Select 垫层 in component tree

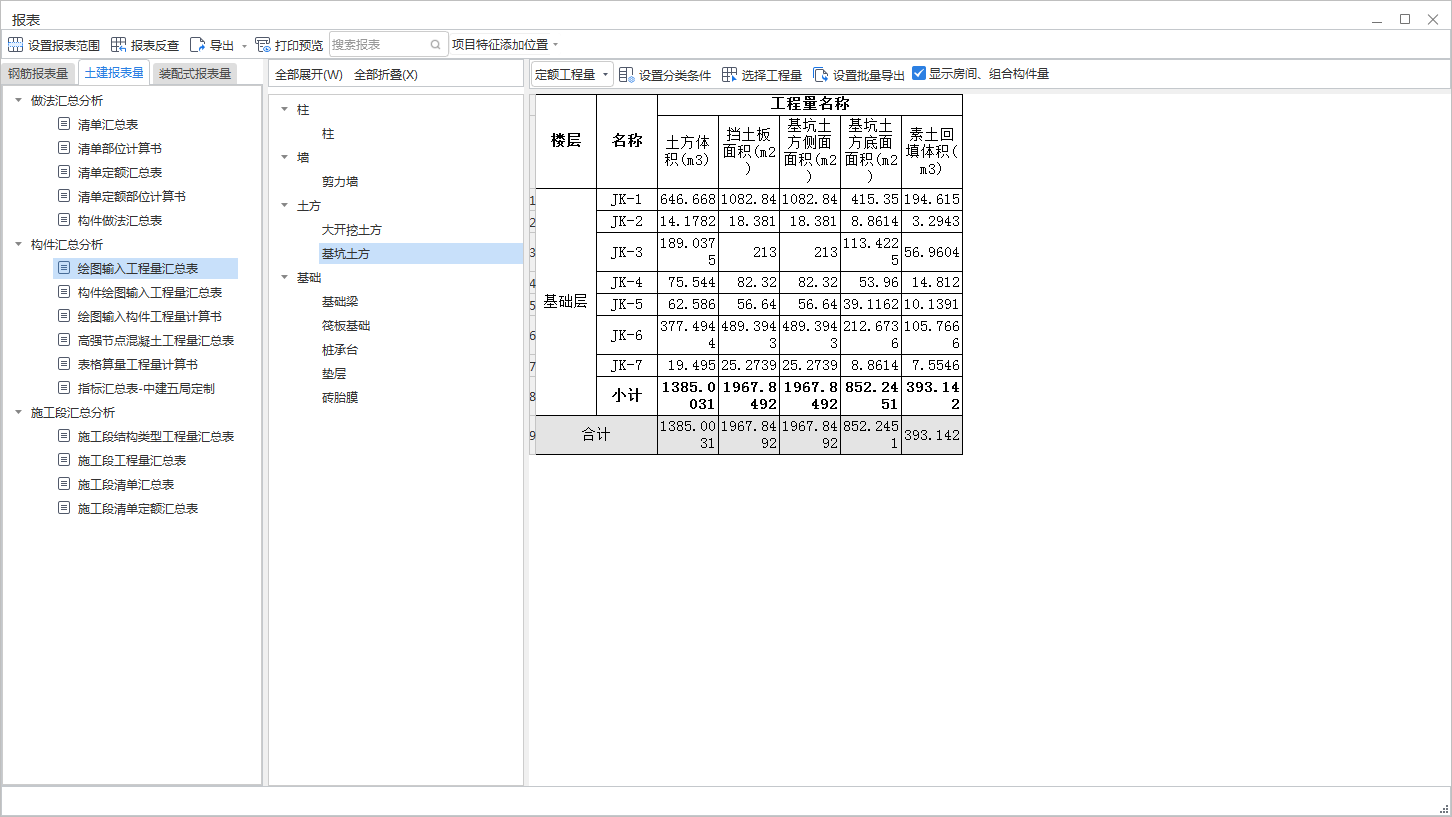(333, 374)
